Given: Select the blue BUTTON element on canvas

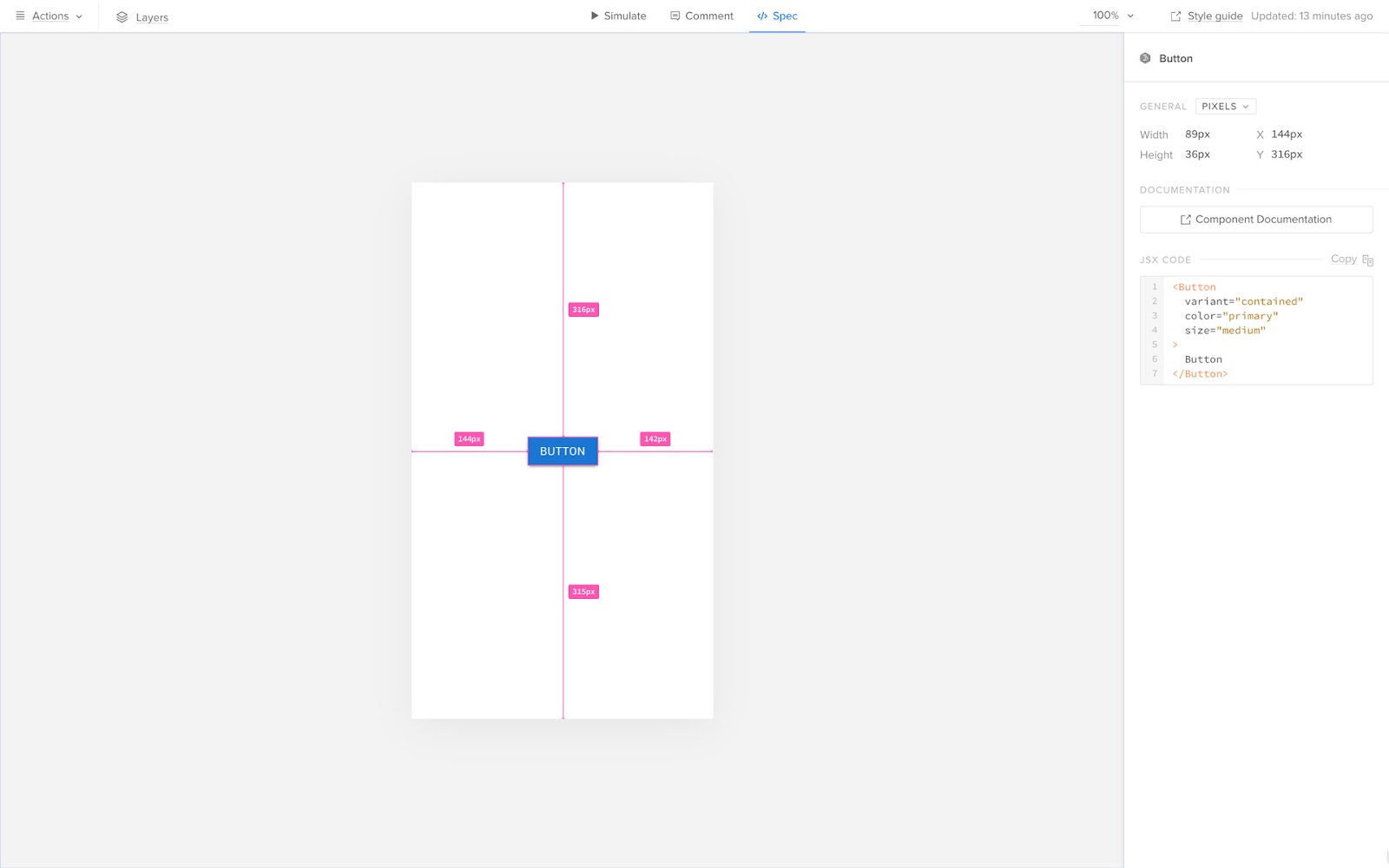Looking at the screenshot, I should (x=563, y=451).
